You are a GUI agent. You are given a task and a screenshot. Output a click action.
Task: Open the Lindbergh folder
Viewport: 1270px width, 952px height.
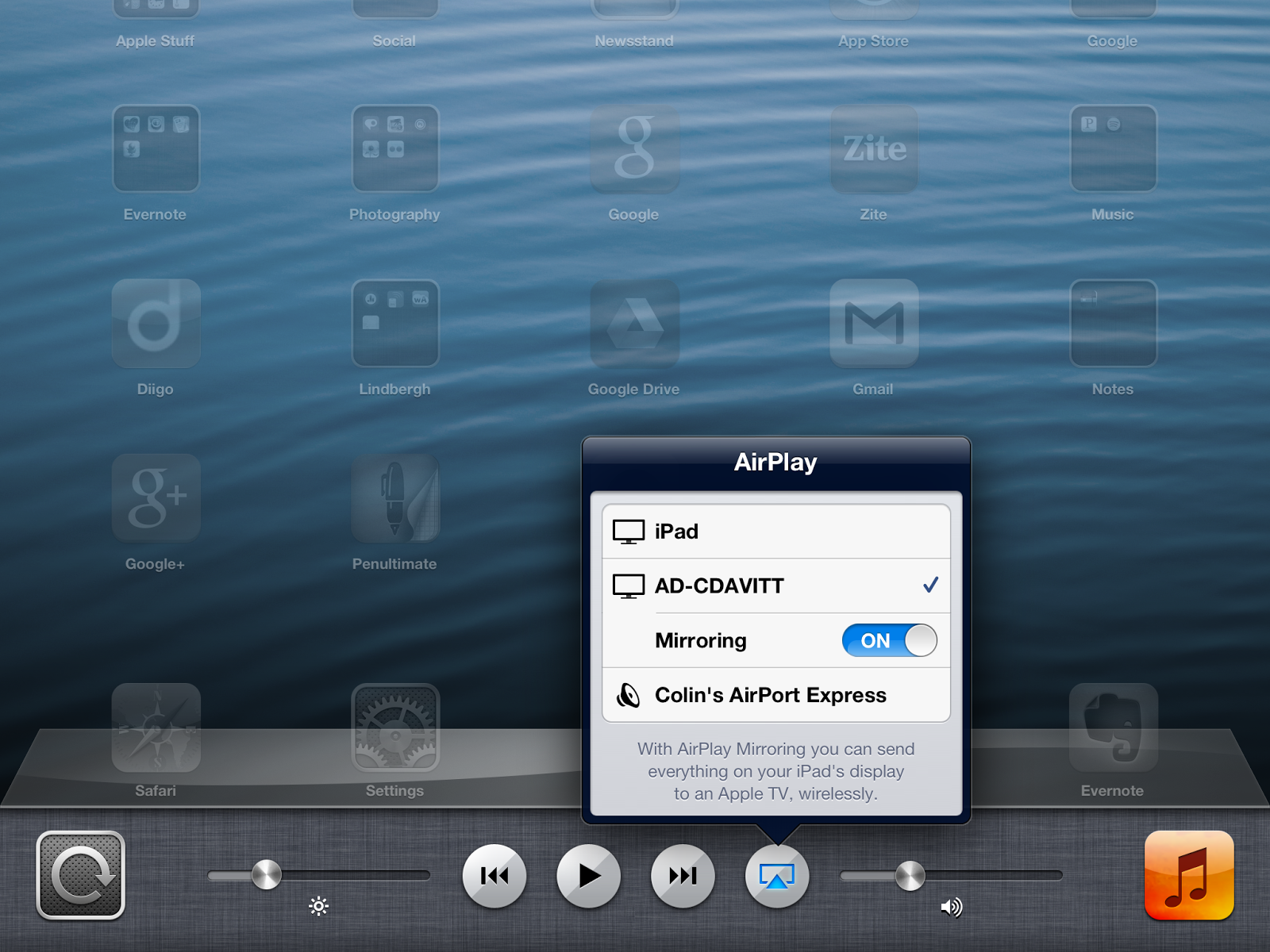point(395,323)
